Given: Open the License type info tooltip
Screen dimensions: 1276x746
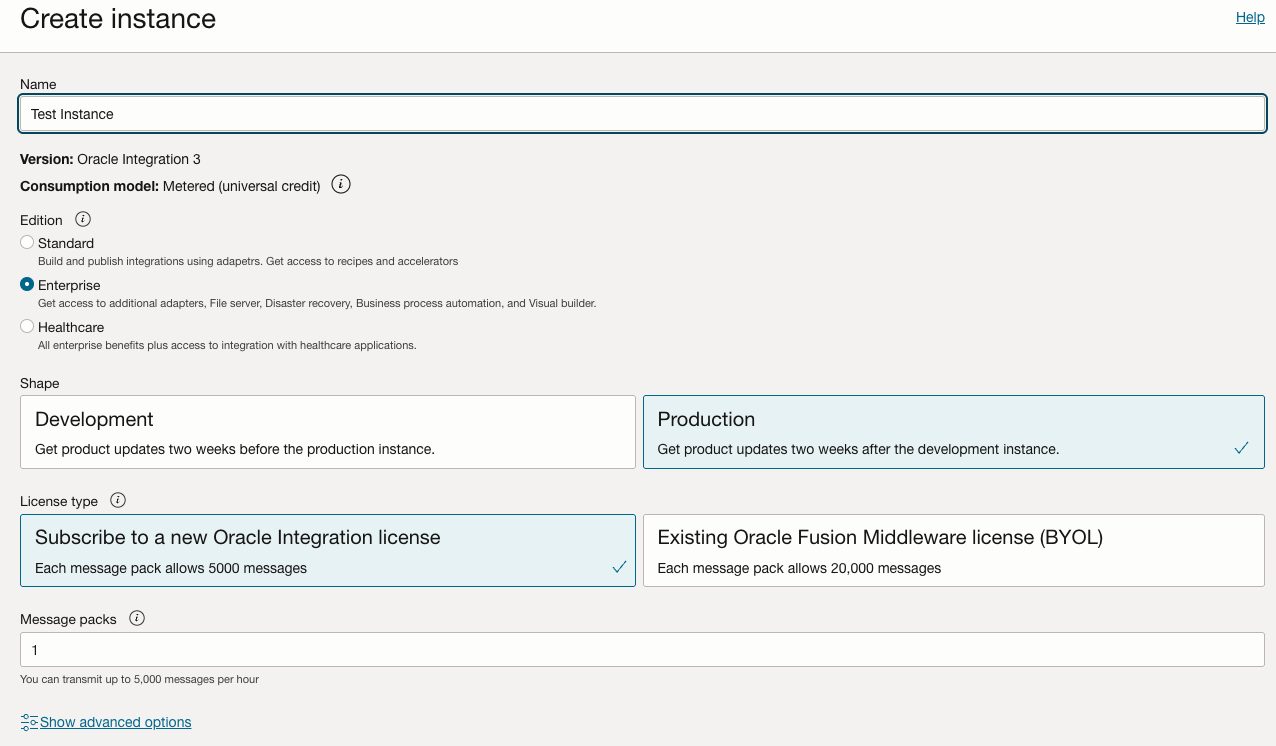Looking at the screenshot, I should coord(117,500).
